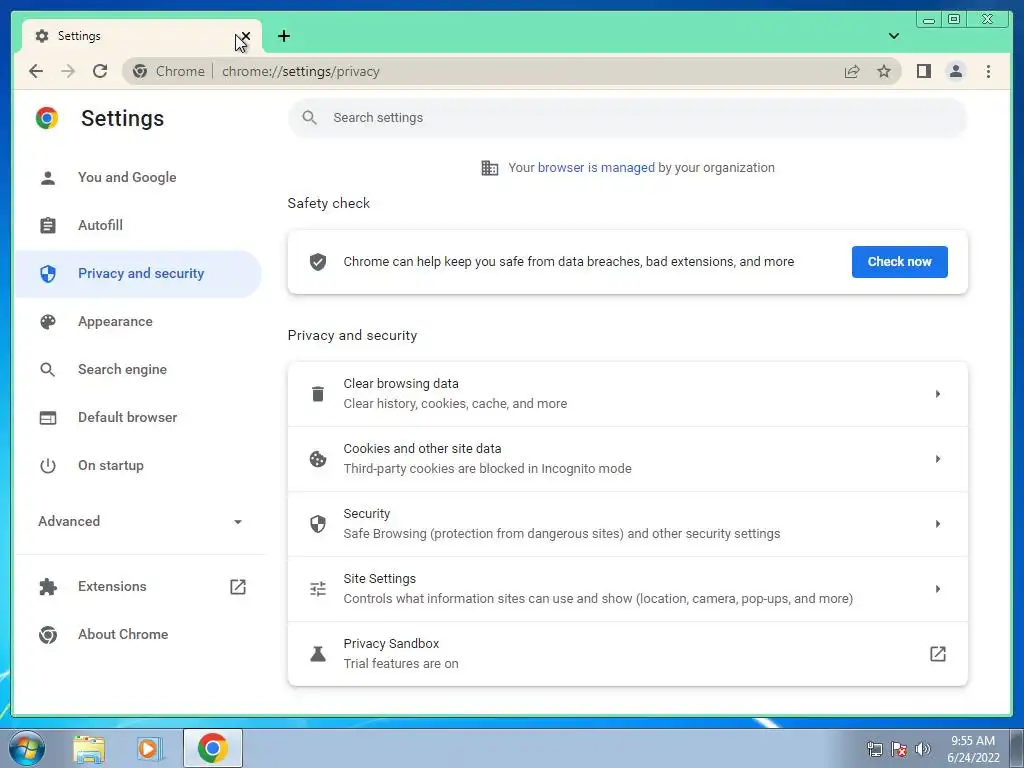Click the Chrome taskbar button

point(213,748)
